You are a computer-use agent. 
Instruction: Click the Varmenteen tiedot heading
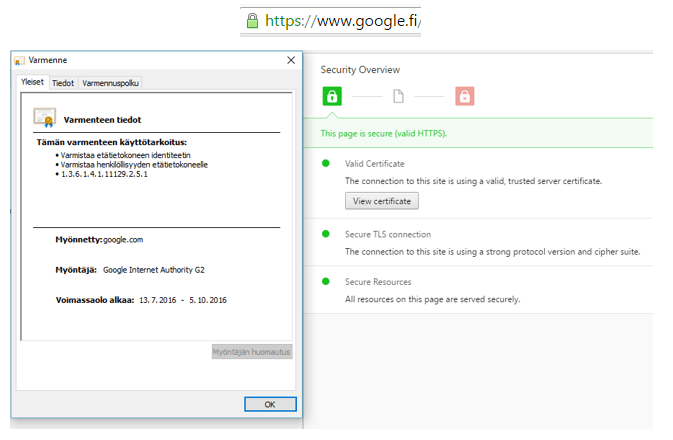(102, 120)
